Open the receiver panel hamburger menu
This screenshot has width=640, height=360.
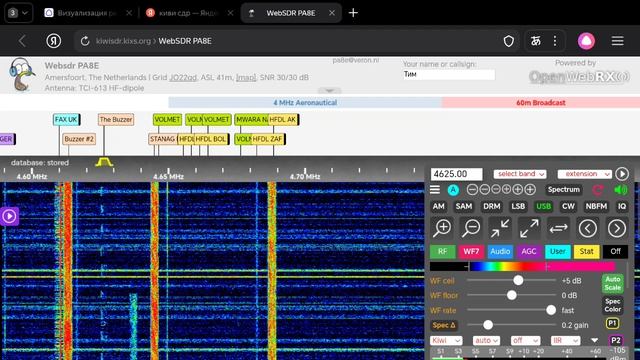click(x=435, y=189)
